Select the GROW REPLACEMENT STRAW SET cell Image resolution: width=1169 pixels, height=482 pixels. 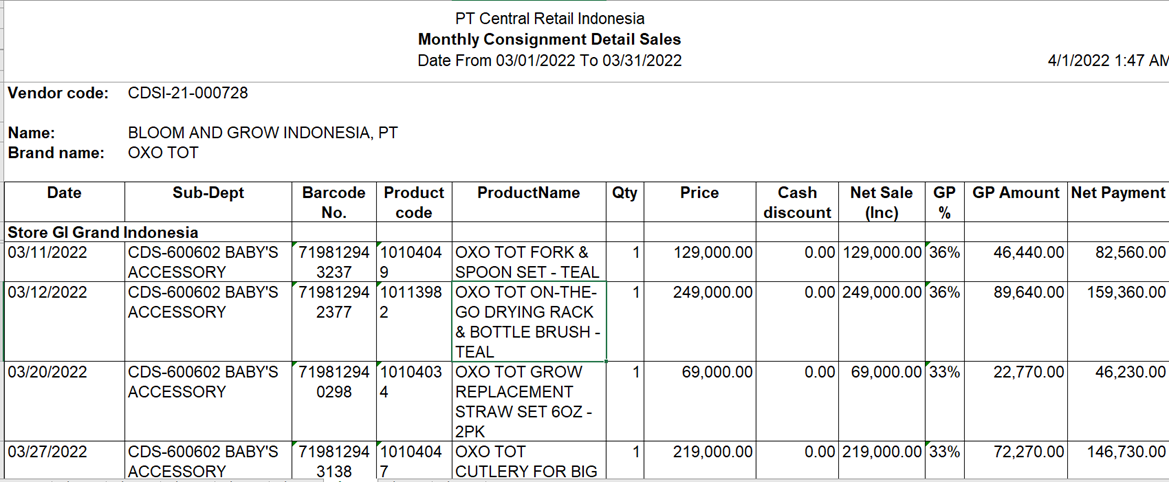(x=529, y=402)
